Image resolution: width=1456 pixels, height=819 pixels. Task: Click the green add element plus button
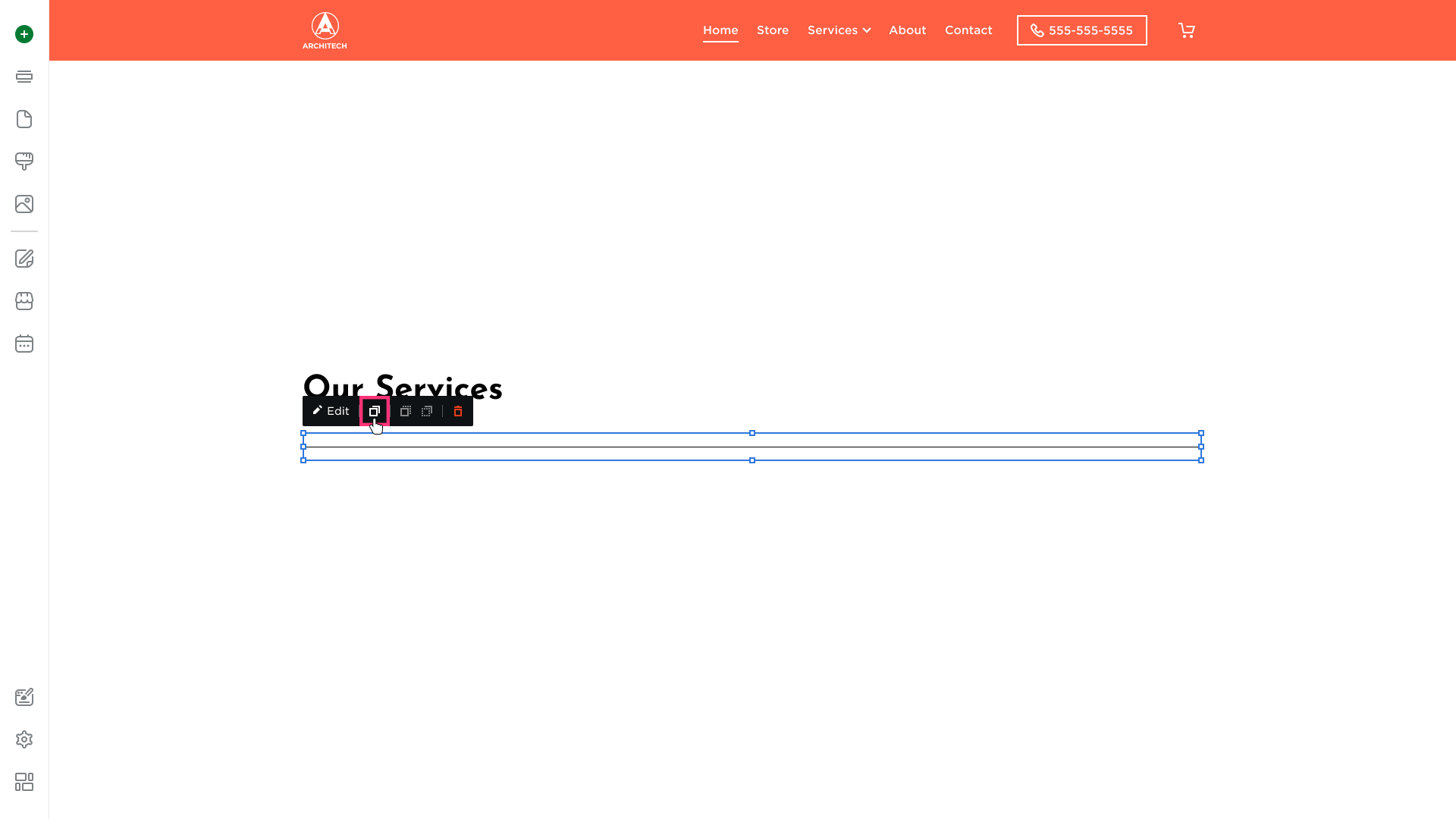pos(24,34)
